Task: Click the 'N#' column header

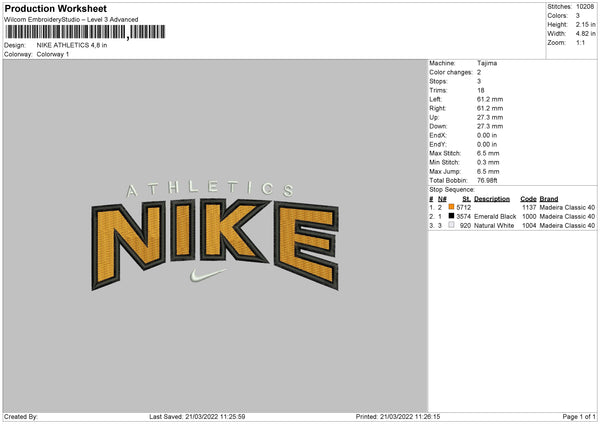Action: (x=442, y=199)
